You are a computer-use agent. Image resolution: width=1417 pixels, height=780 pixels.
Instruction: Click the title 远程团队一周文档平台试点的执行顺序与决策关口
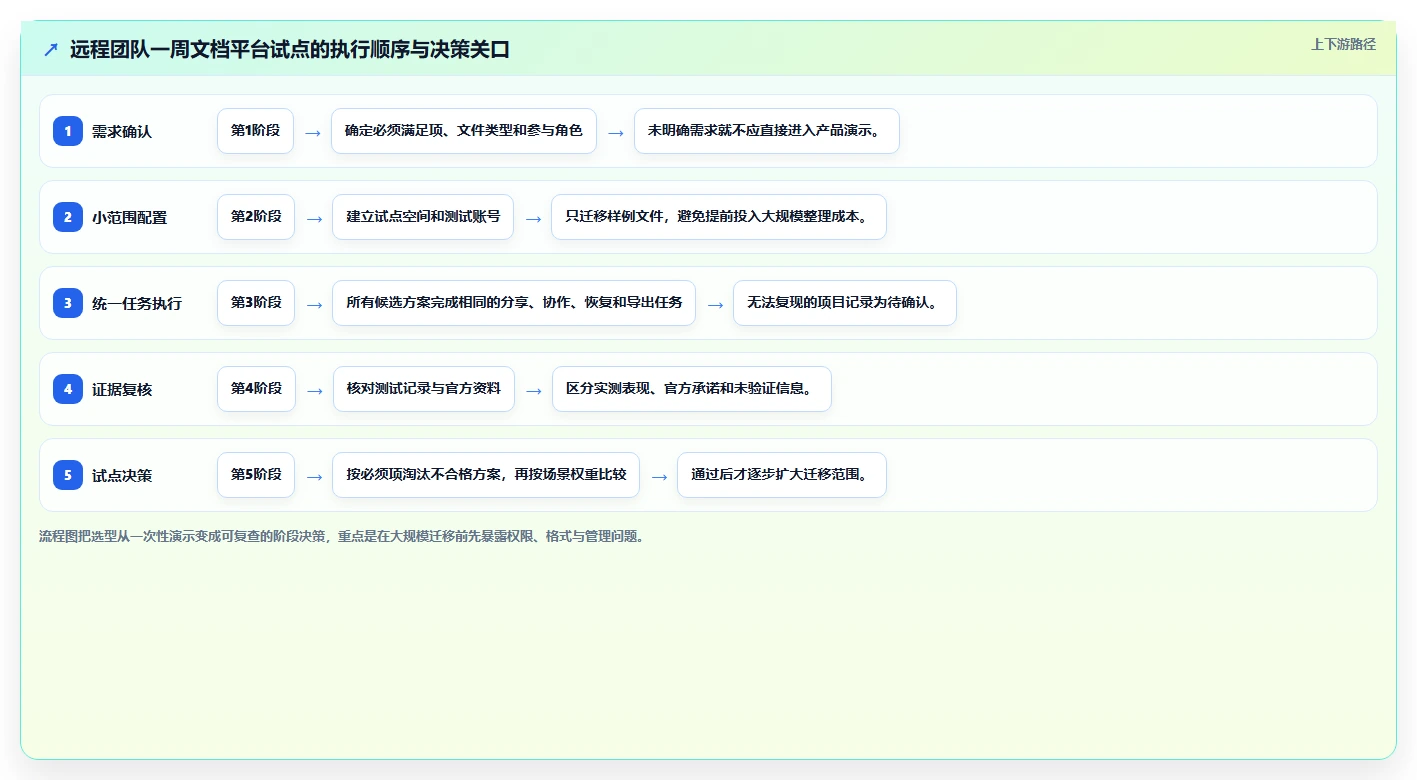coord(290,50)
